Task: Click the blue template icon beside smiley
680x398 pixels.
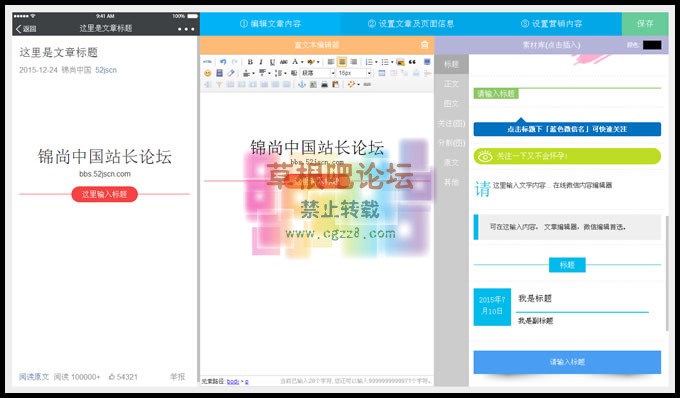Action: [219, 73]
